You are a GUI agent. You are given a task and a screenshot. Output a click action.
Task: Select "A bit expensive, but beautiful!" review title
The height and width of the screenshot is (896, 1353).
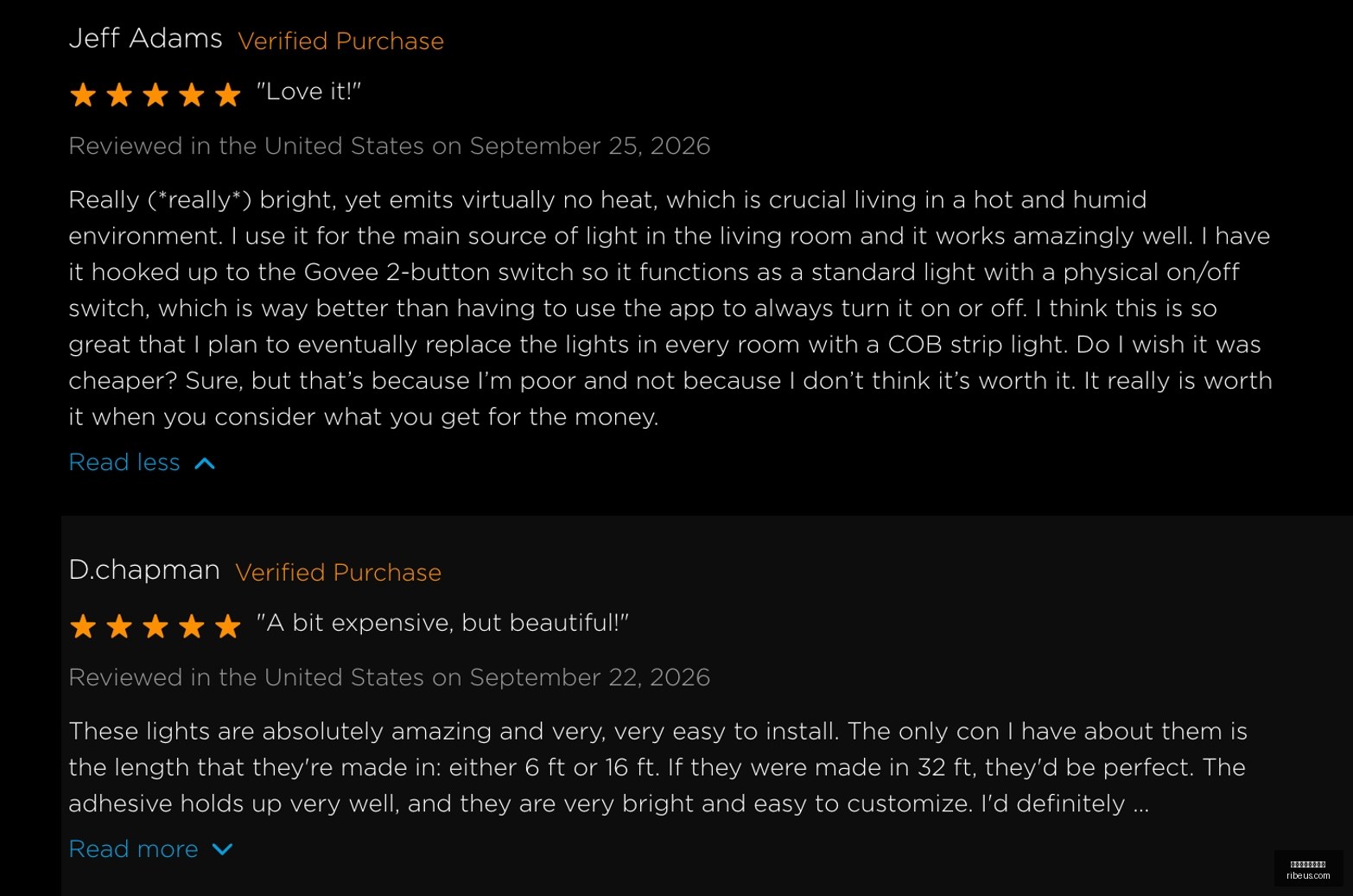coord(442,623)
